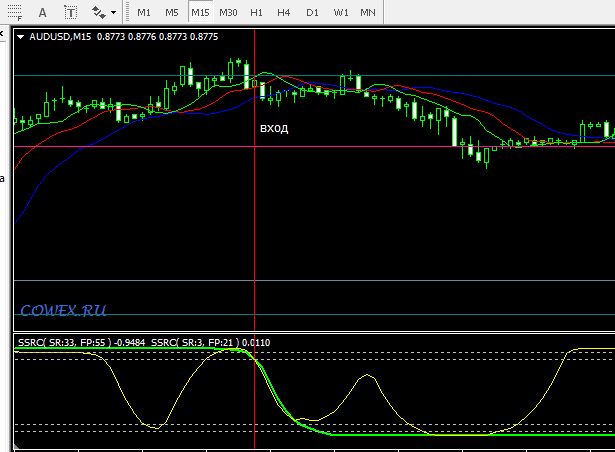615x452 pixels.
Task: Click the AUDUSD,M15 chart title text
Action: click(x=60, y=36)
